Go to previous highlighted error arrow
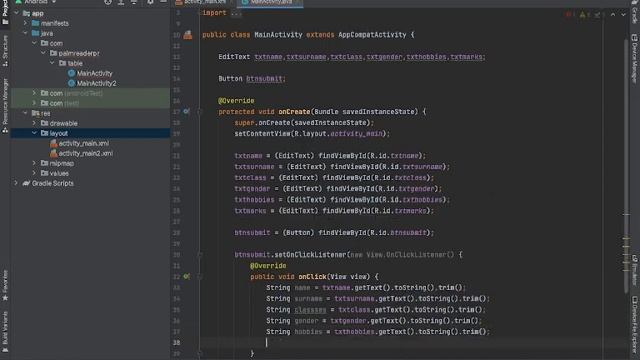 (613, 15)
